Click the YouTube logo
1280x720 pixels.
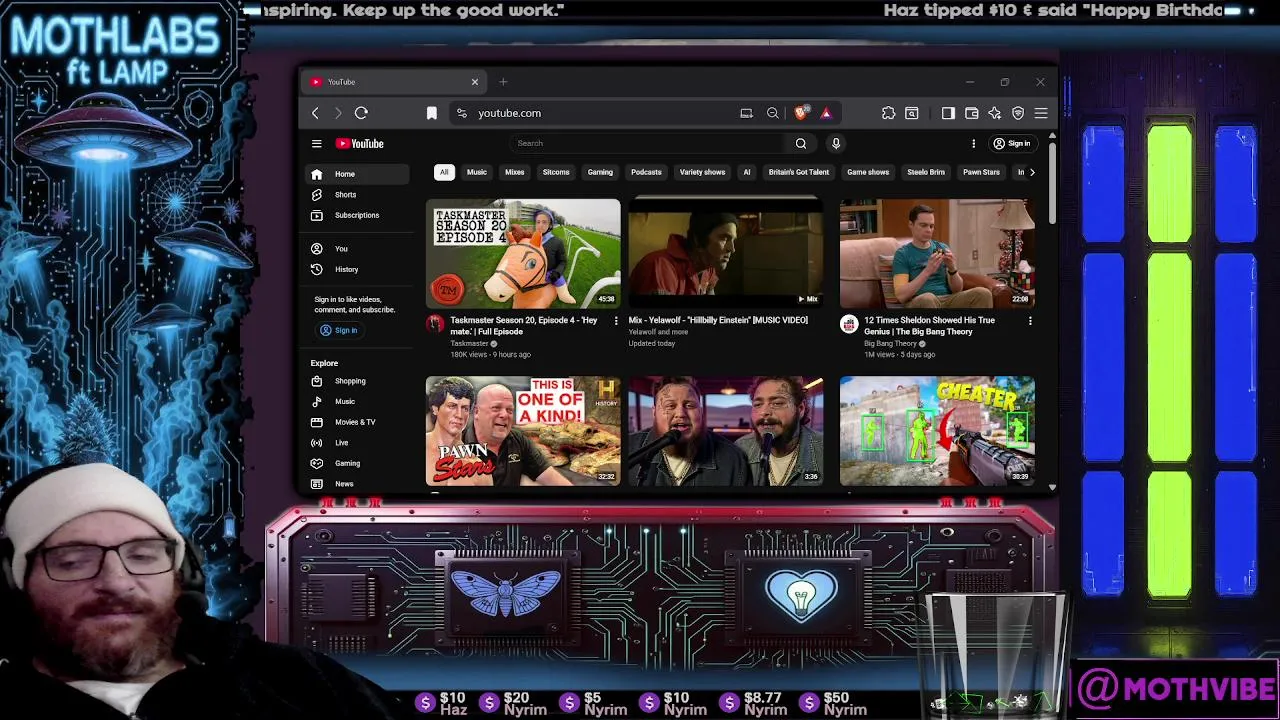pos(360,143)
